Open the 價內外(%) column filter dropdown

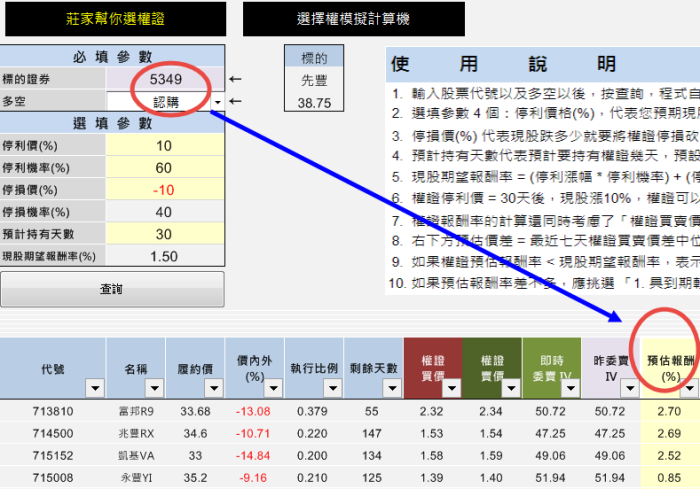point(273,388)
